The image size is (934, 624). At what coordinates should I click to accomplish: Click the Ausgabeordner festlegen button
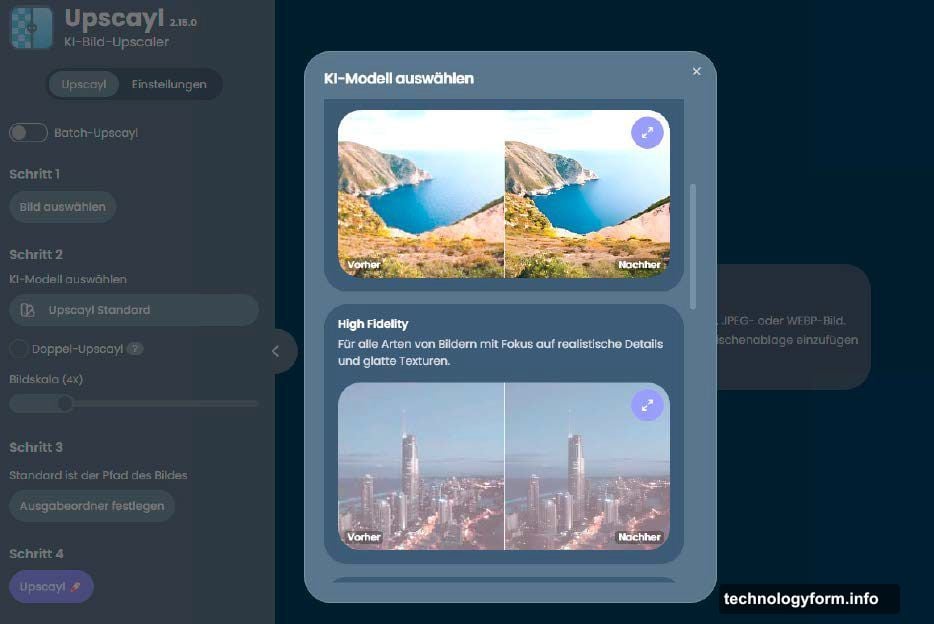[92, 506]
